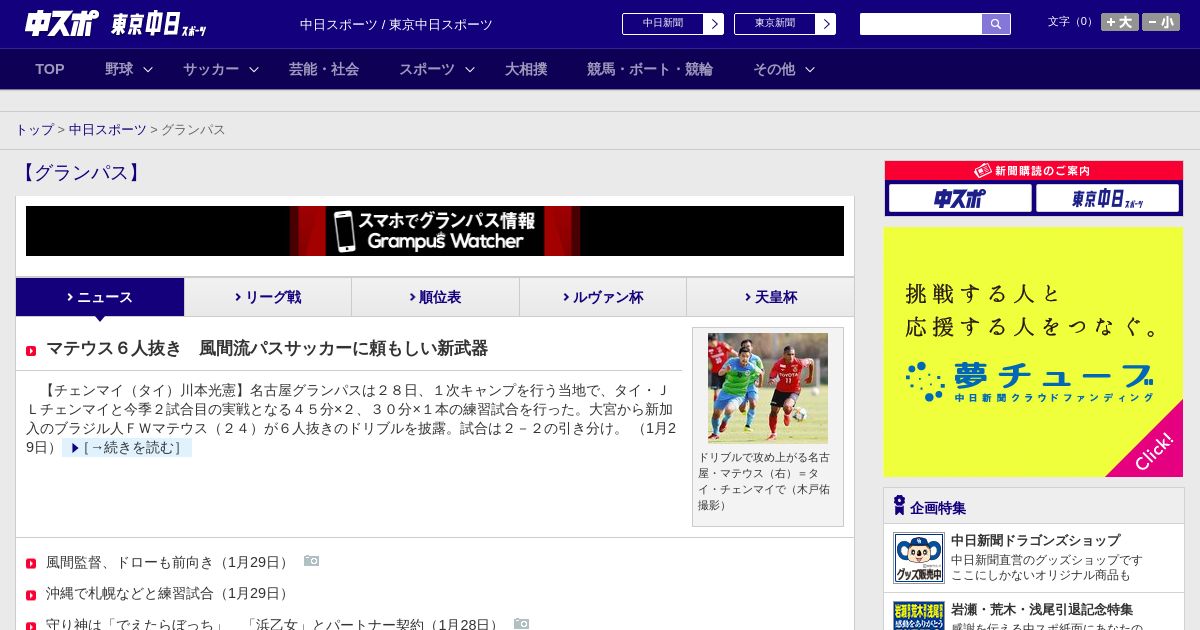1200x630 pixels.
Task: Select the 天皇杯 tab
Action: click(770, 297)
